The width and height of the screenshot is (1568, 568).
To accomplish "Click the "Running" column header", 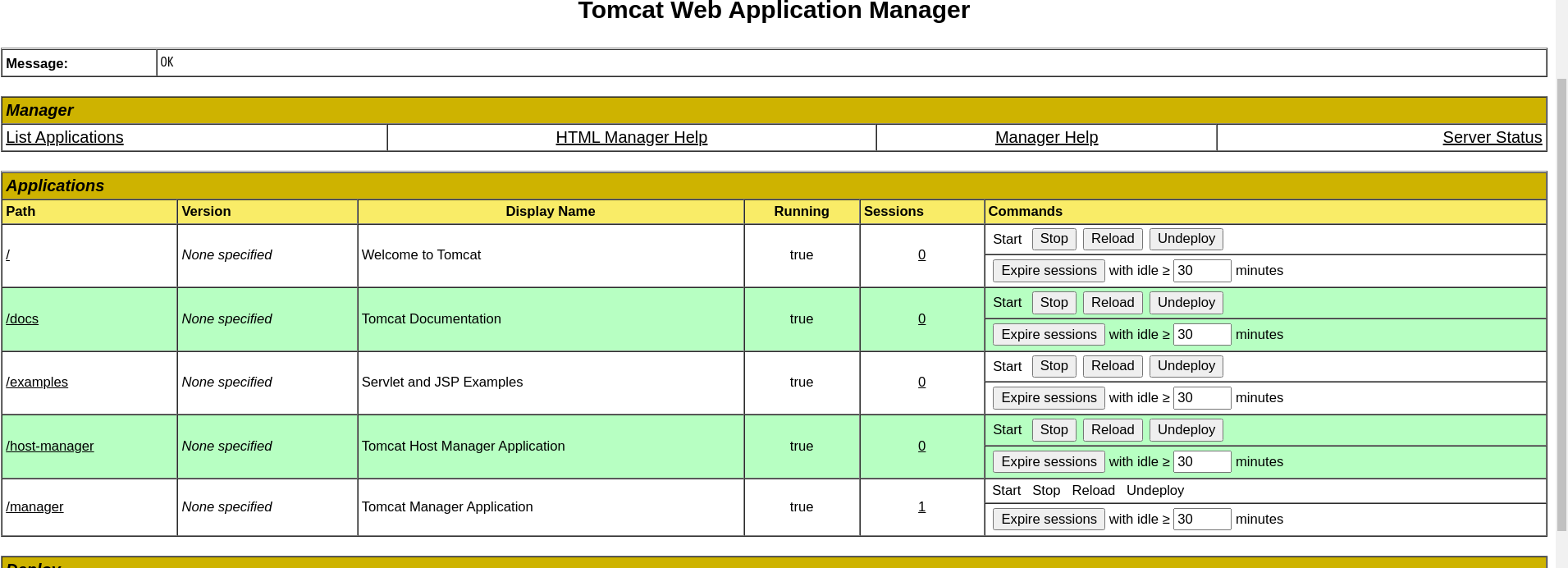I will tap(802, 211).
